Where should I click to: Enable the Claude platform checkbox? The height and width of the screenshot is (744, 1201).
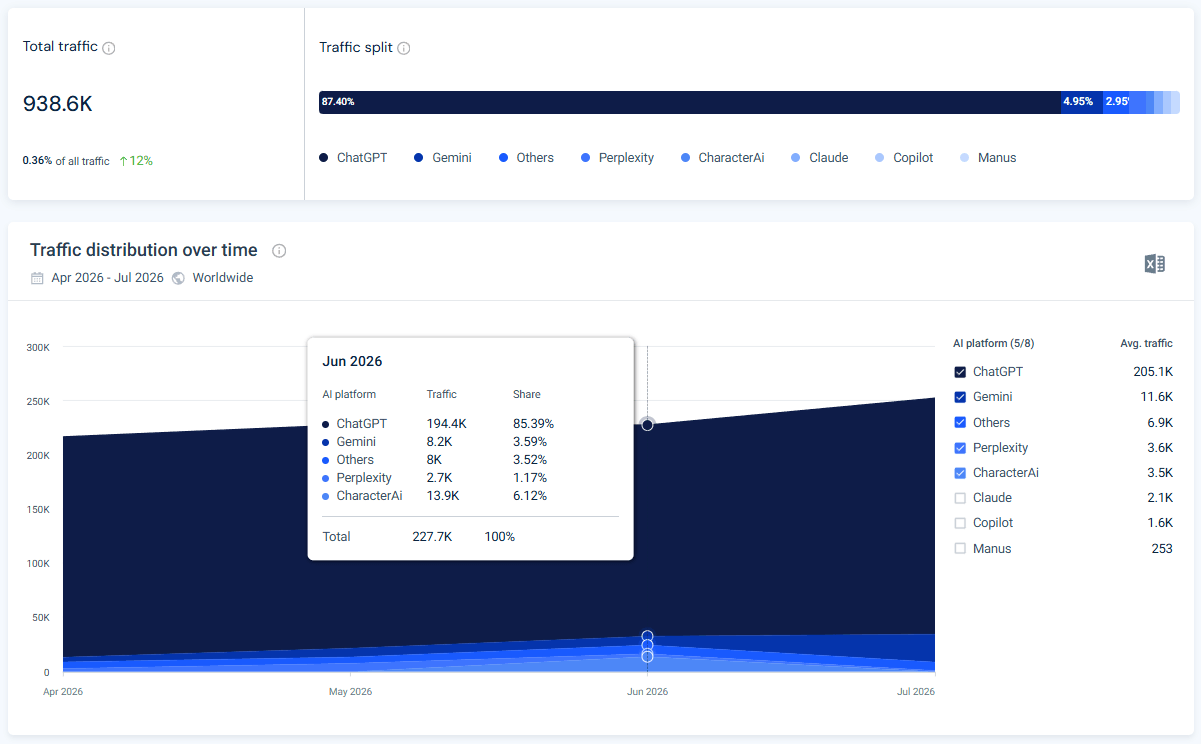point(960,498)
